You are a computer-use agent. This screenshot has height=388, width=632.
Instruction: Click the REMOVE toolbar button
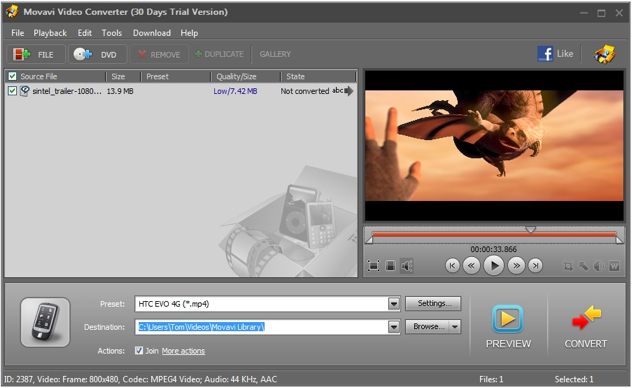(159, 54)
